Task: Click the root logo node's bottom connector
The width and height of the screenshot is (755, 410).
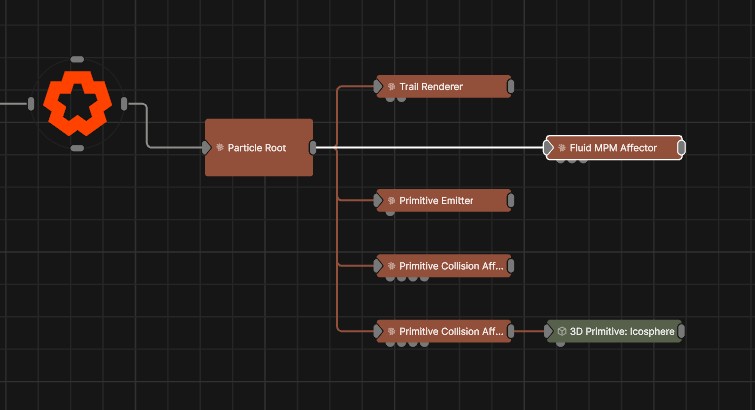Action: [x=77, y=148]
